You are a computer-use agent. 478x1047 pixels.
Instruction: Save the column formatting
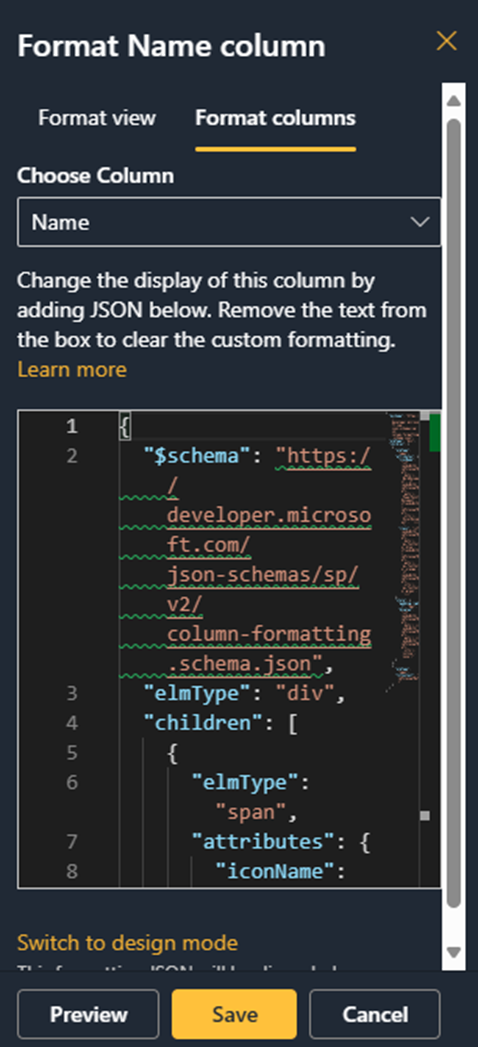point(234,1014)
